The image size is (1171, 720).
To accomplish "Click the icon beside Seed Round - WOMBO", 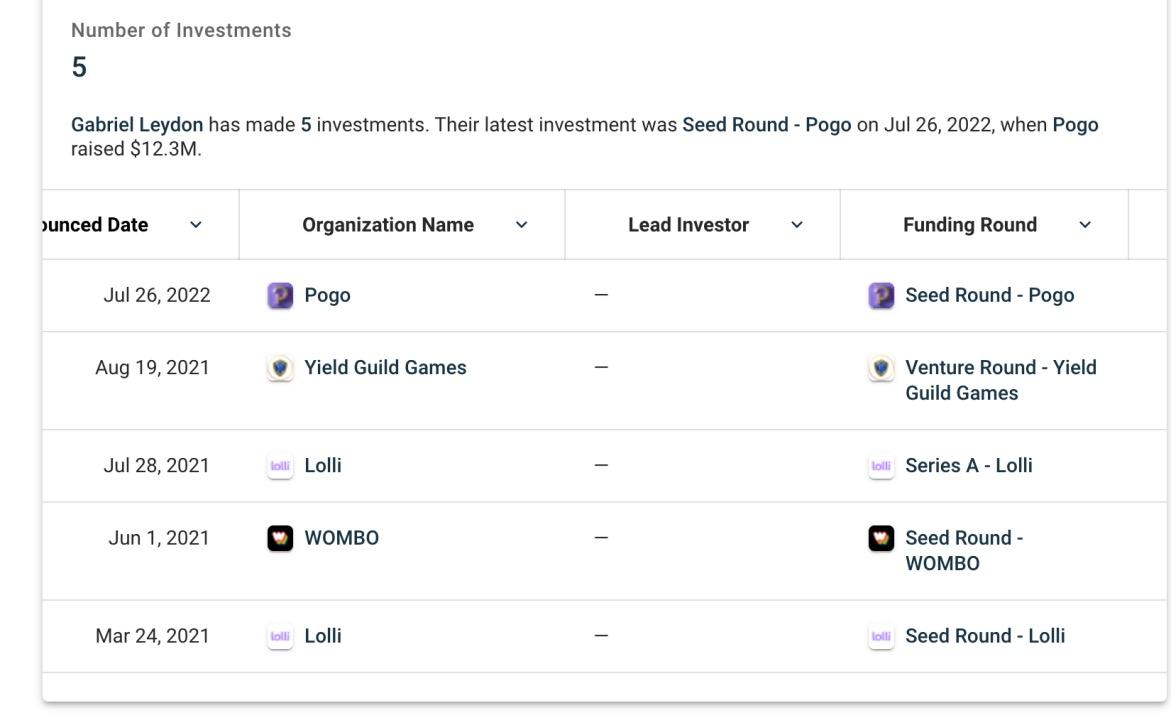I will tap(881, 538).
